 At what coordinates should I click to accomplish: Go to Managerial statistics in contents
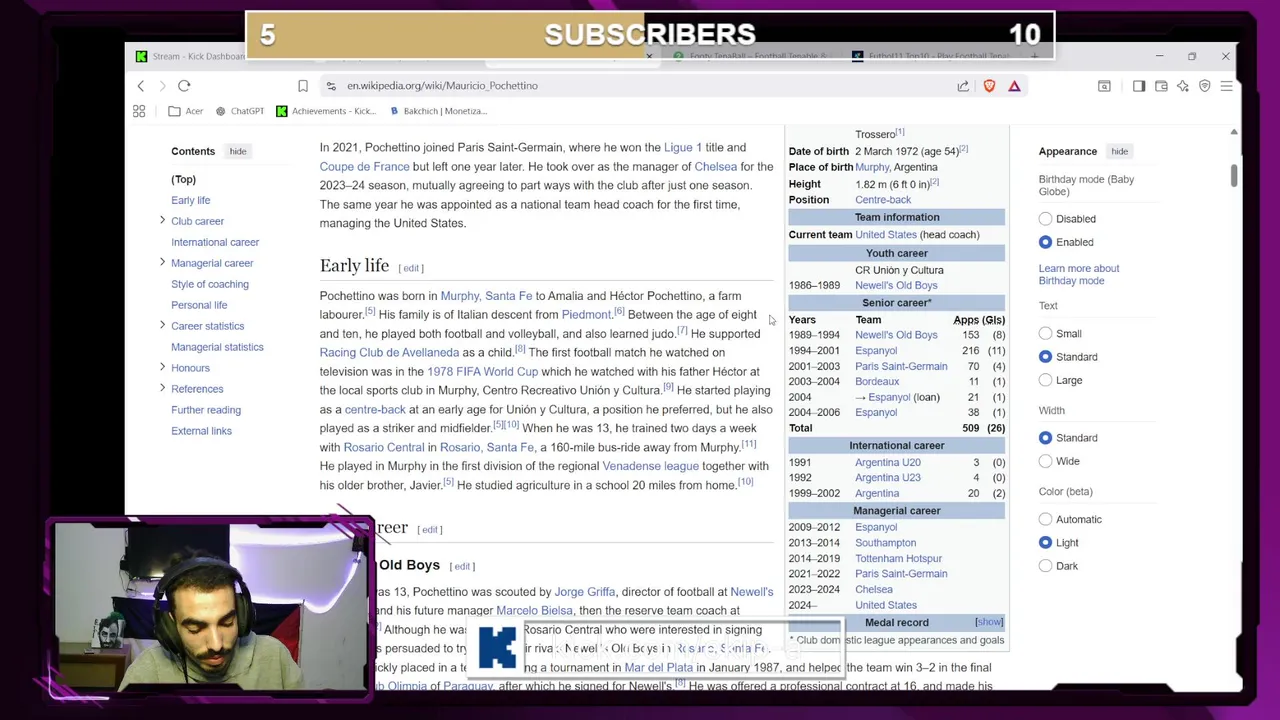[x=217, y=347]
